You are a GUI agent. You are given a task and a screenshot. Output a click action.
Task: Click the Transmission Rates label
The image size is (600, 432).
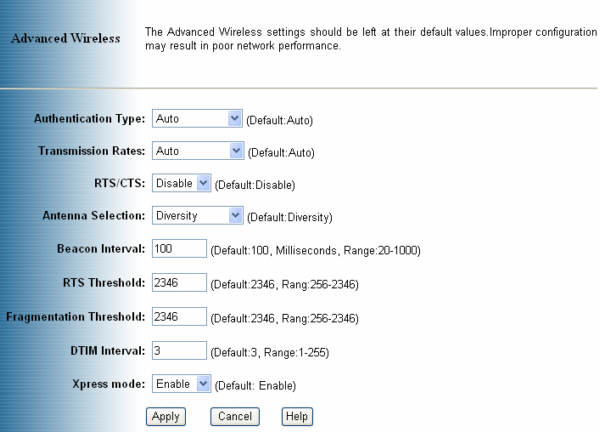91,151
